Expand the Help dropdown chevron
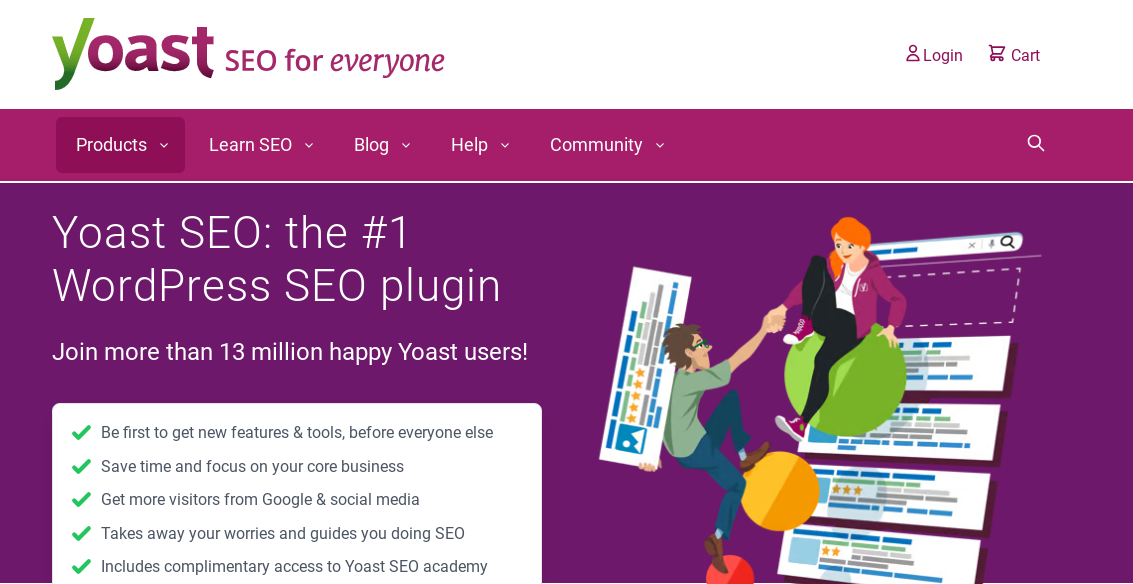1133x584 pixels. point(505,145)
